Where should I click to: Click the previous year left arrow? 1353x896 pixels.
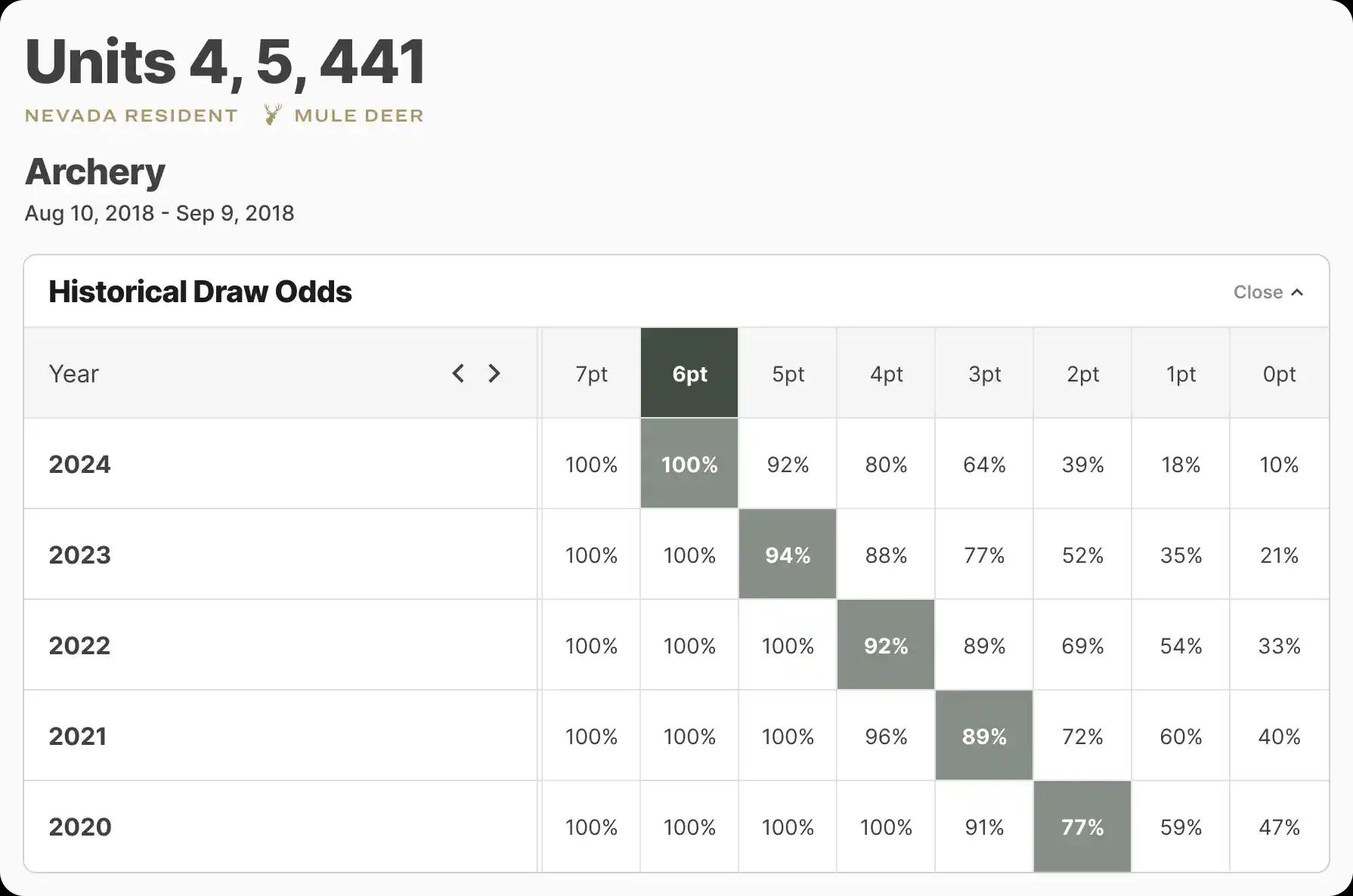click(458, 373)
